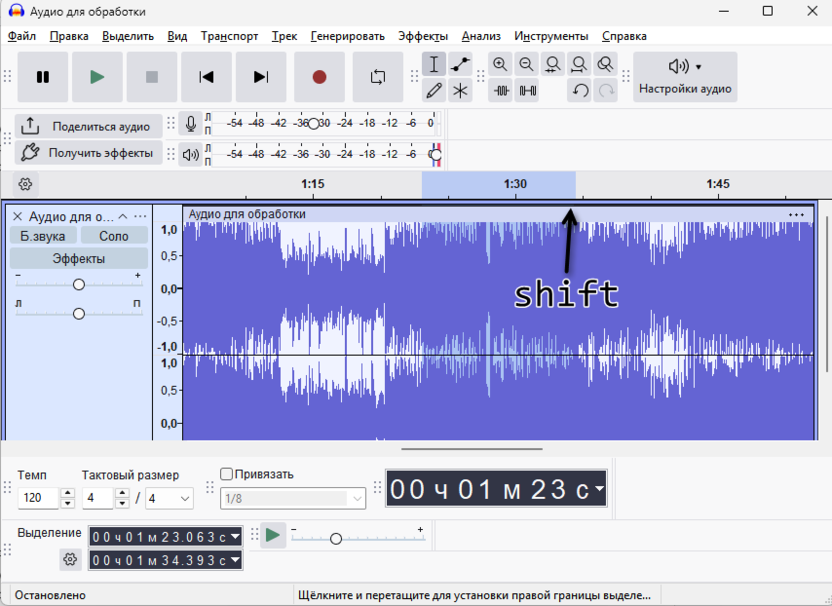This screenshot has width=832, height=606.
Task: Click the track volume slider knob
Action: click(x=79, y=285)
